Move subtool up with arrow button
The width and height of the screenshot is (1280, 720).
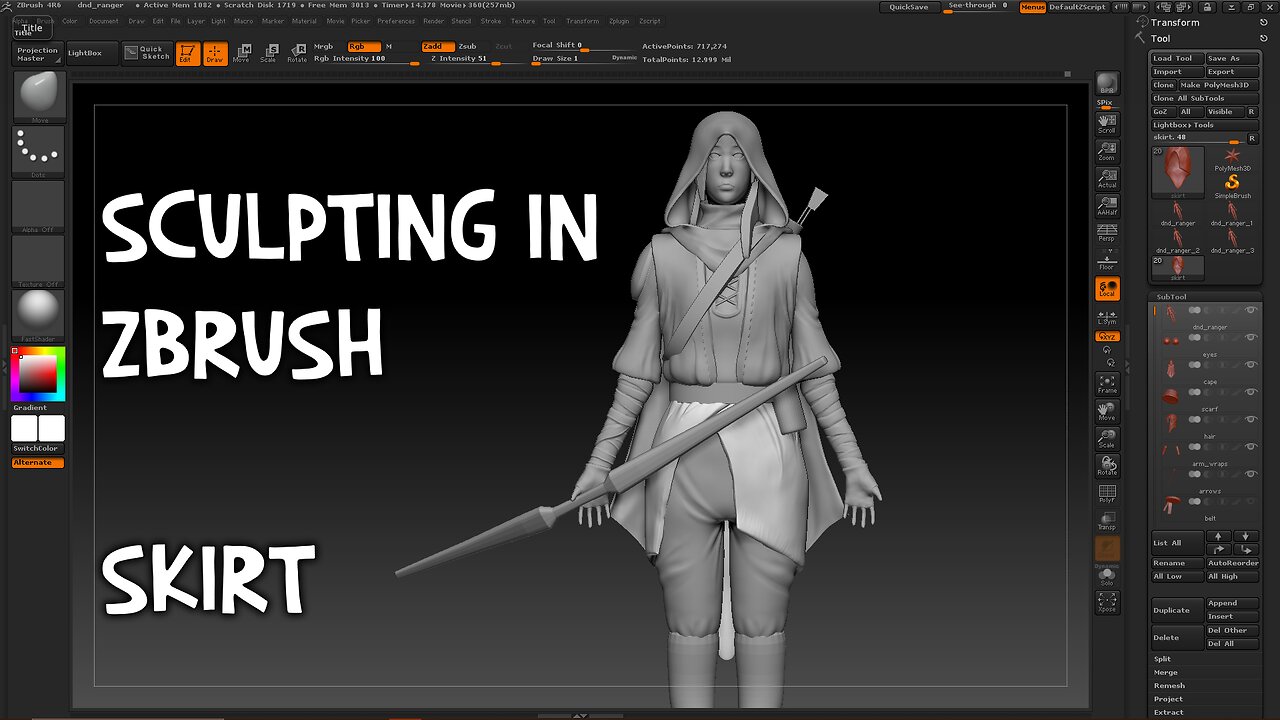click(1218, 537)
